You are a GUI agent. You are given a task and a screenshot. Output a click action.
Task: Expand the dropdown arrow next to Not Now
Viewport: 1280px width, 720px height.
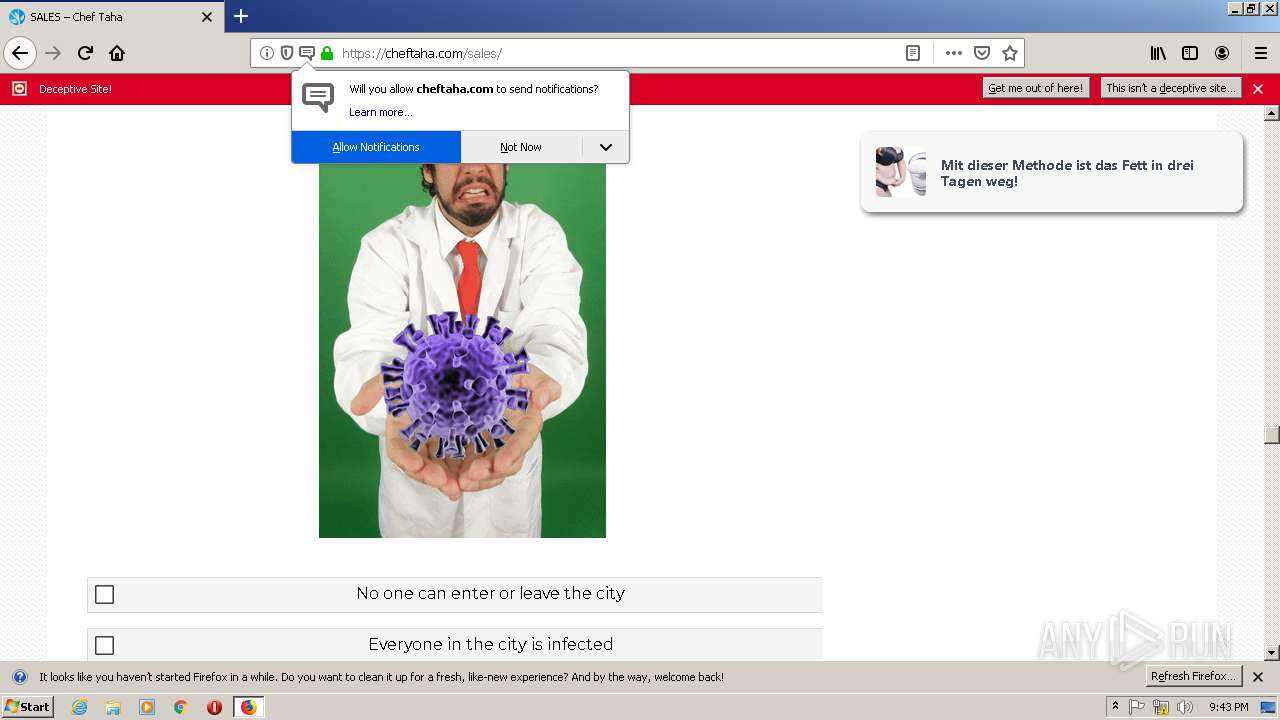coord(606,147)
